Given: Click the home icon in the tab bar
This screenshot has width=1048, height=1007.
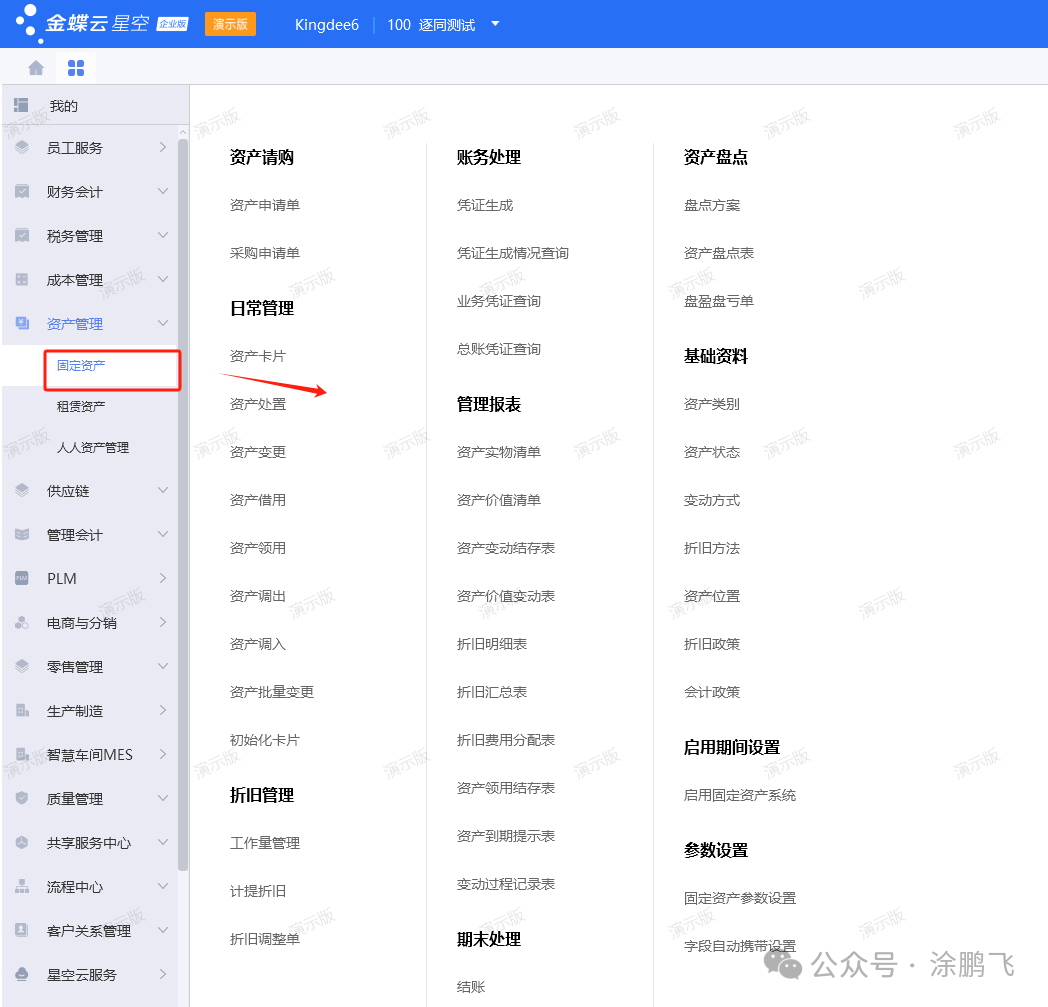Looking at the screenshot, I should click(36, 68).
